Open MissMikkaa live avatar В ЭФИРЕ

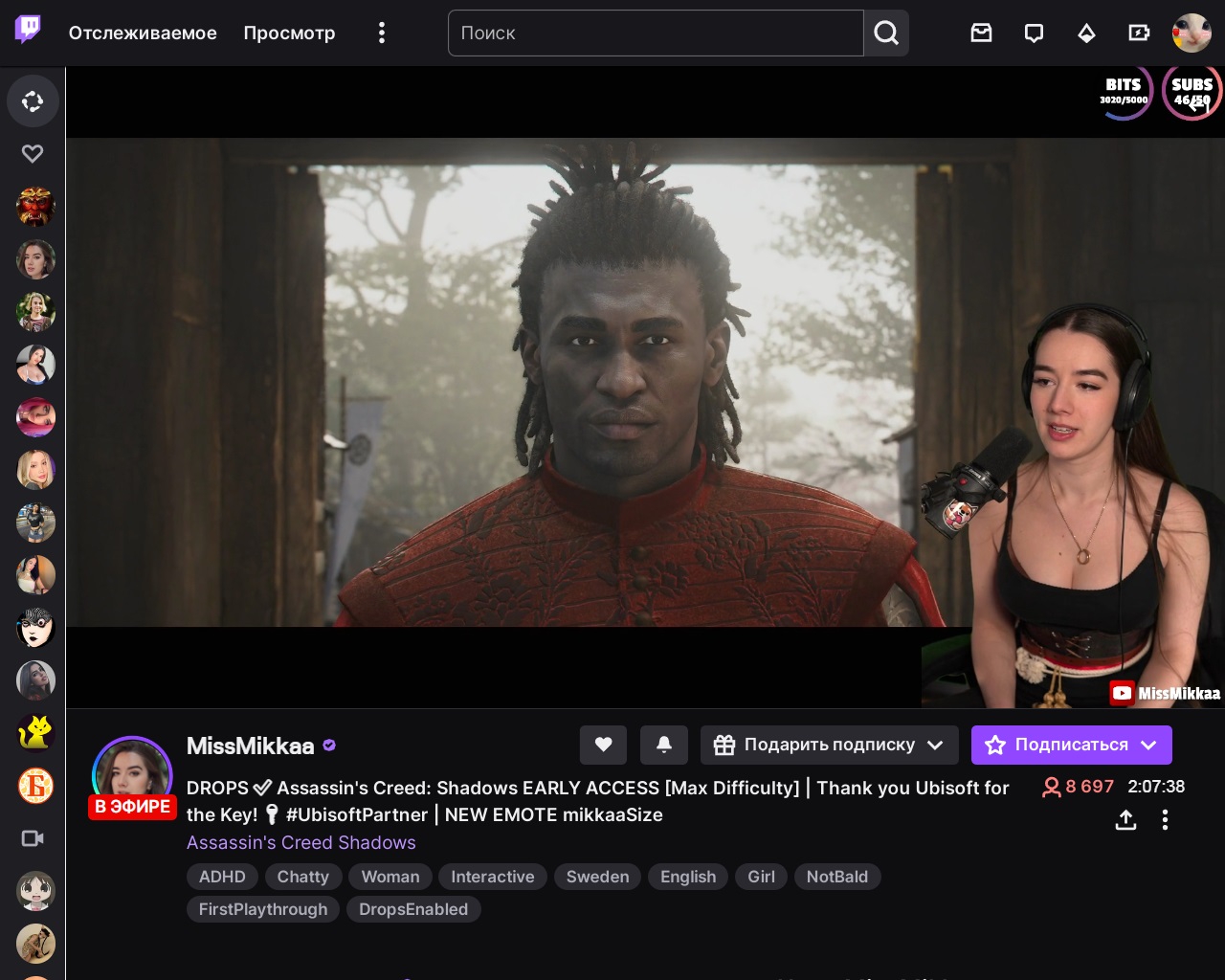click(x=132, y=777)
